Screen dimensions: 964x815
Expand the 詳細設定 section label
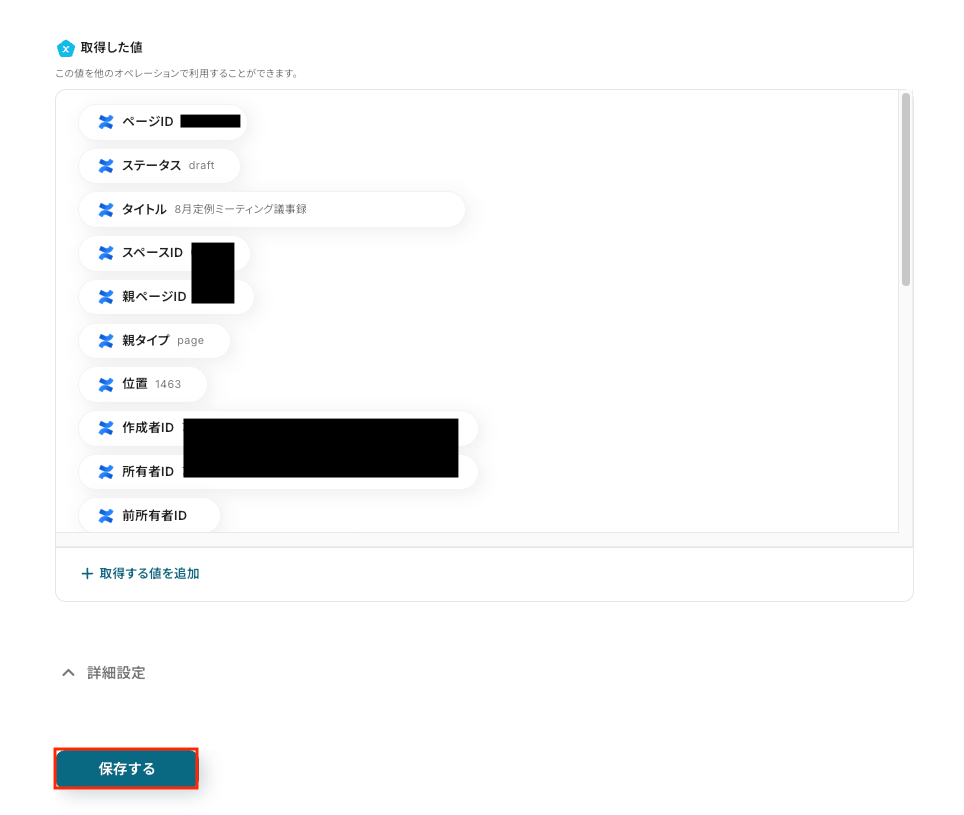(116, 672)
